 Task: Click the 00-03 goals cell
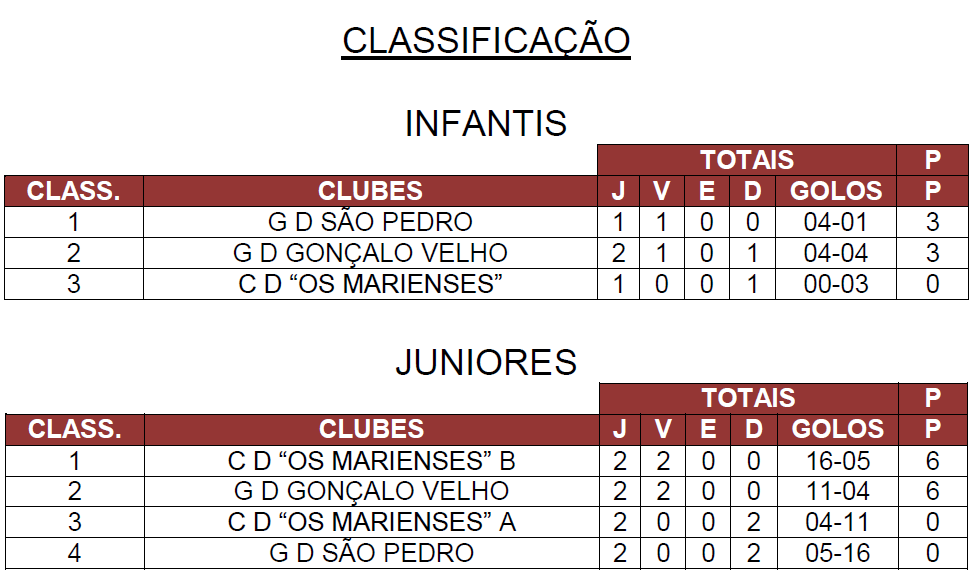click(836, 284)
